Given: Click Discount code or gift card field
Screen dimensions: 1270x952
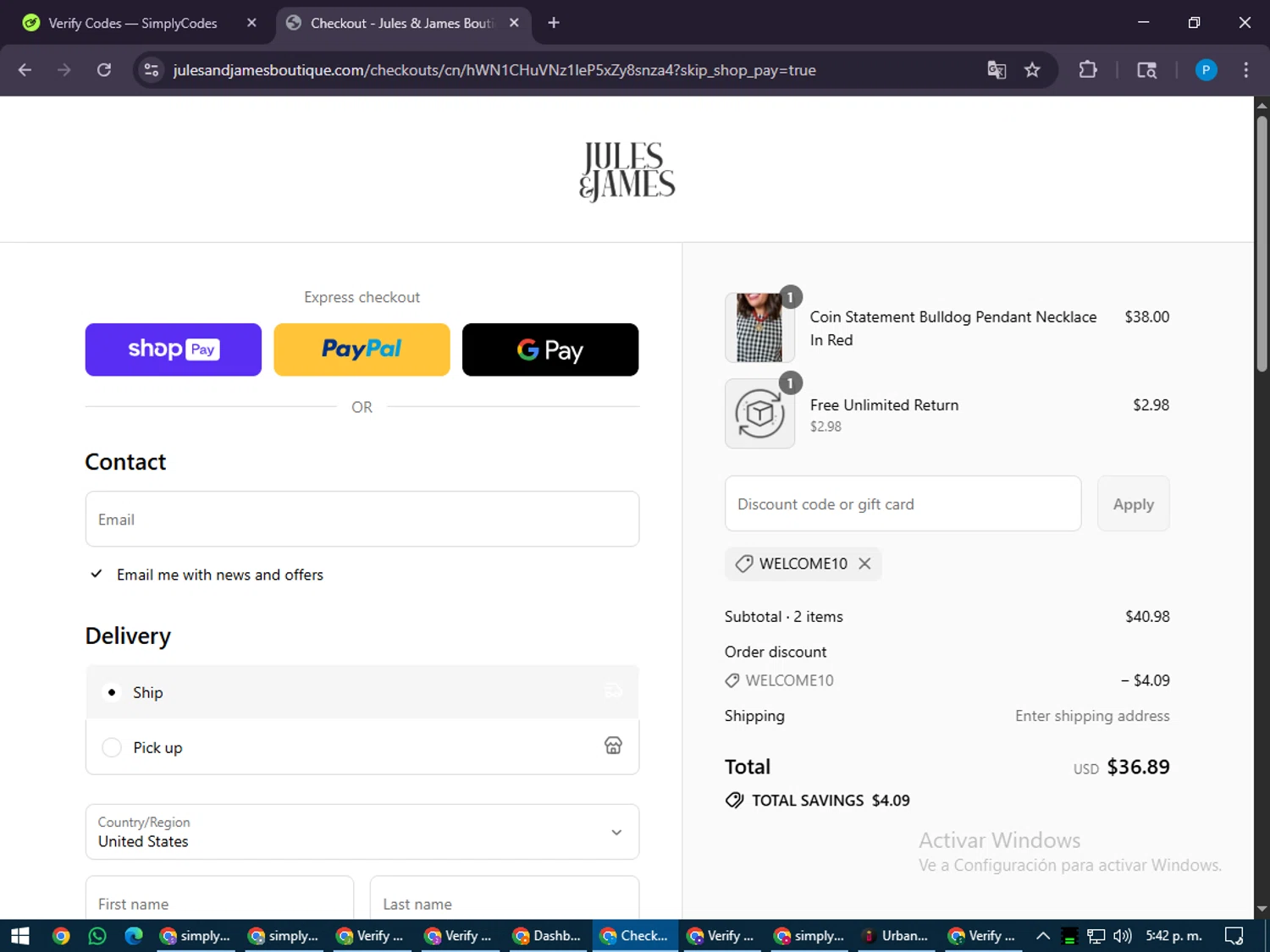Looking at the screenshot, I should pos(903,504).
